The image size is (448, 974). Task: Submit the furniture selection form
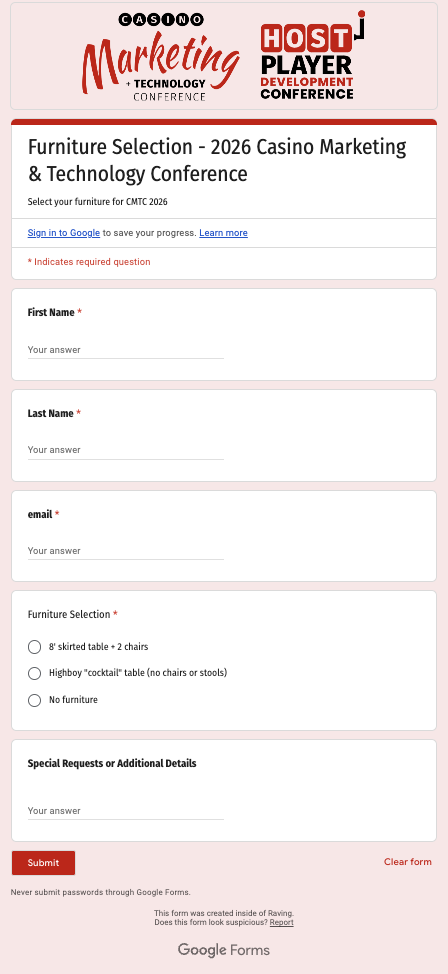coord(43,863)
